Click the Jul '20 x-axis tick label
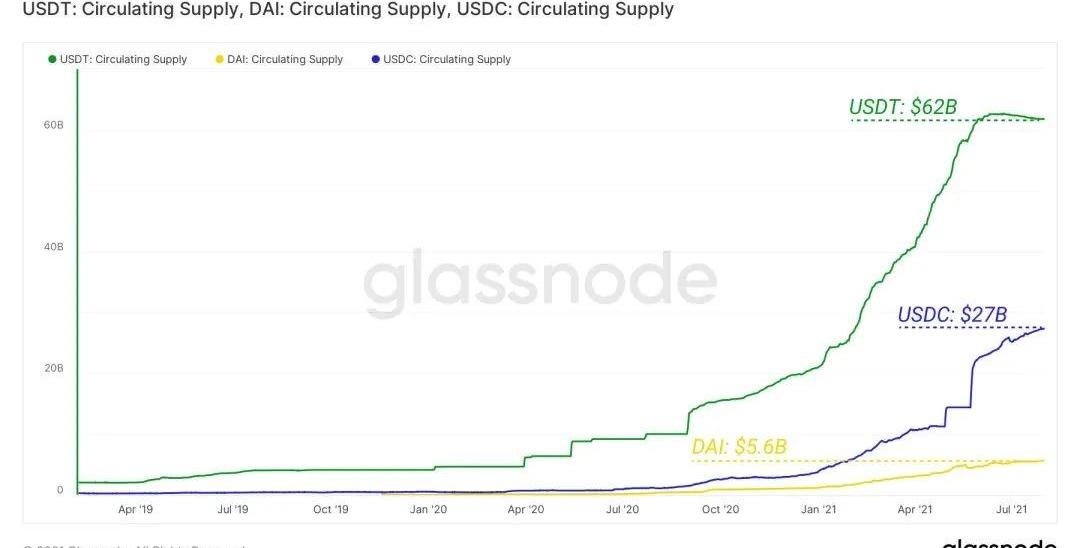 coord(622,509)
